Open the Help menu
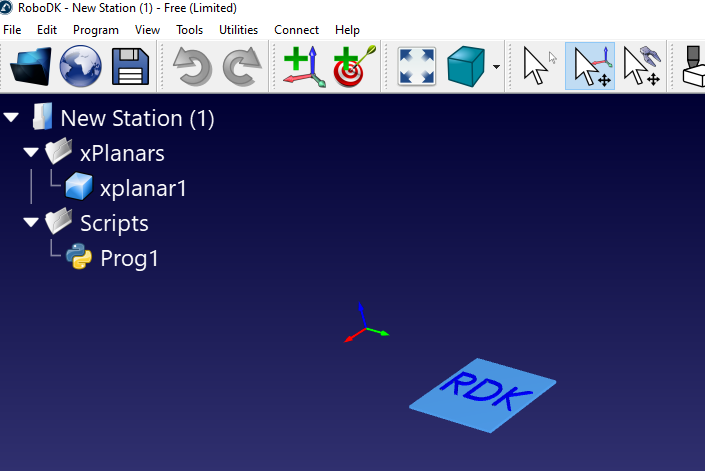Image resolution: width=705 pixels, height=471 pixels. point(347,30)
